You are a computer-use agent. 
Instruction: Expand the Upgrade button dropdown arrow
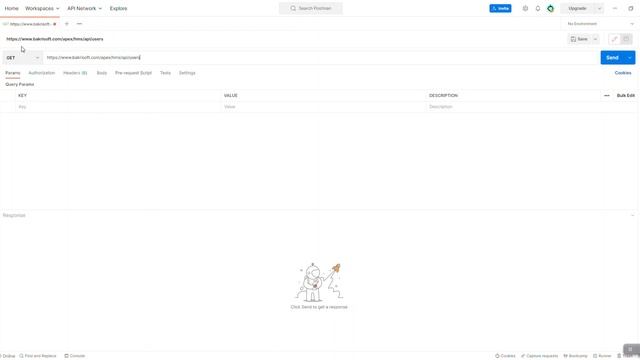pos(599,8)
